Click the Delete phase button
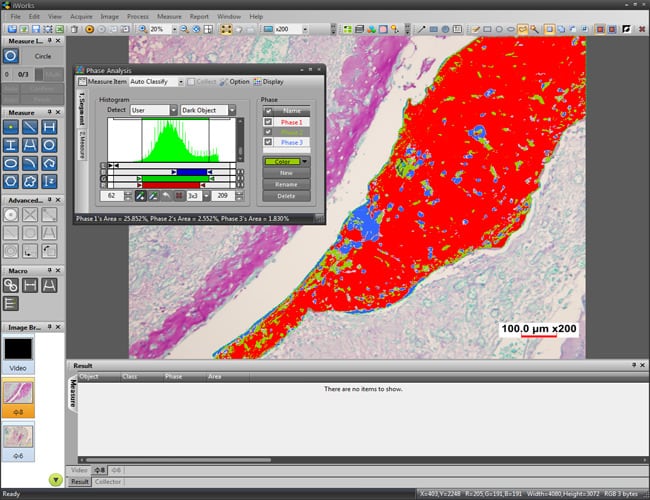The height and width of the screenshot is (500, 650). coord(287,195)
